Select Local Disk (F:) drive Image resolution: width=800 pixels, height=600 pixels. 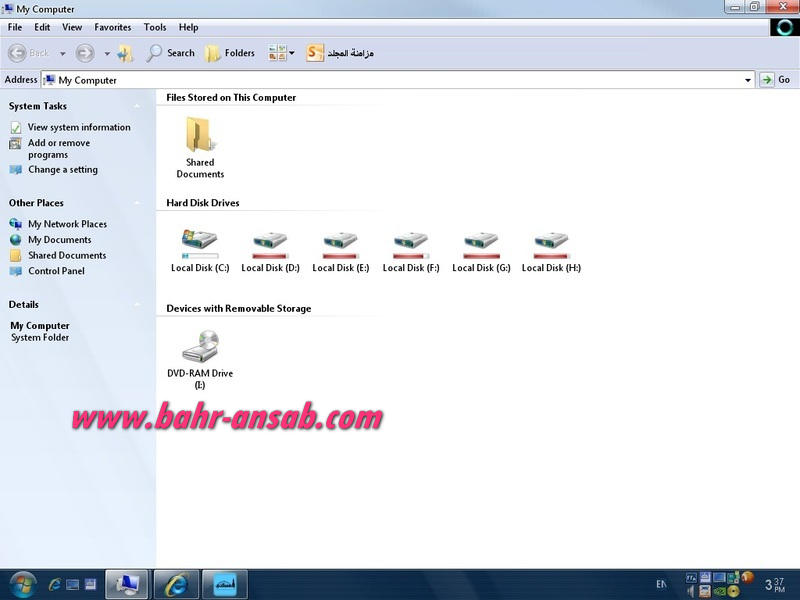(411, 251)
